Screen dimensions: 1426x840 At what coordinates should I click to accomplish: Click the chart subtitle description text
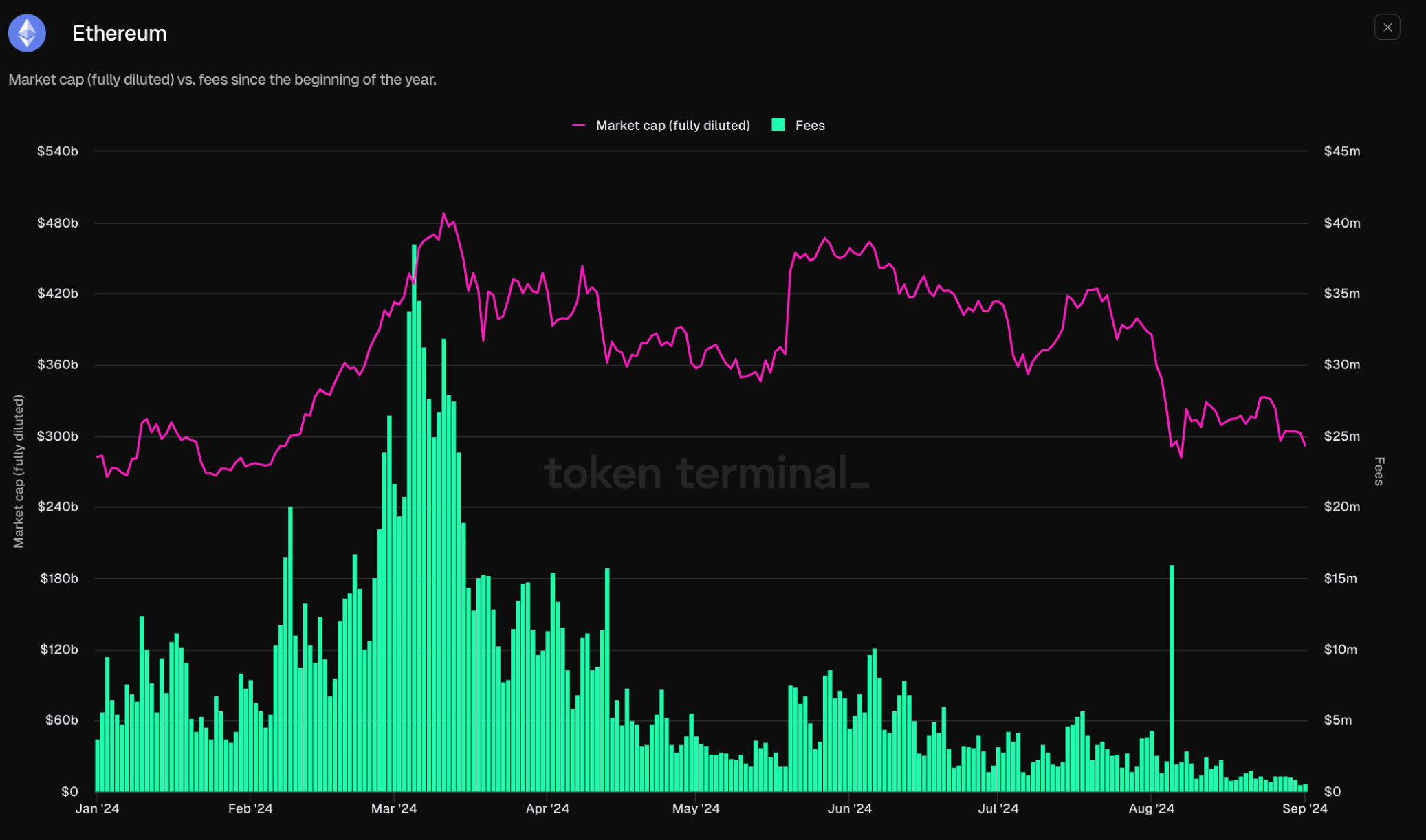(222, 80)
